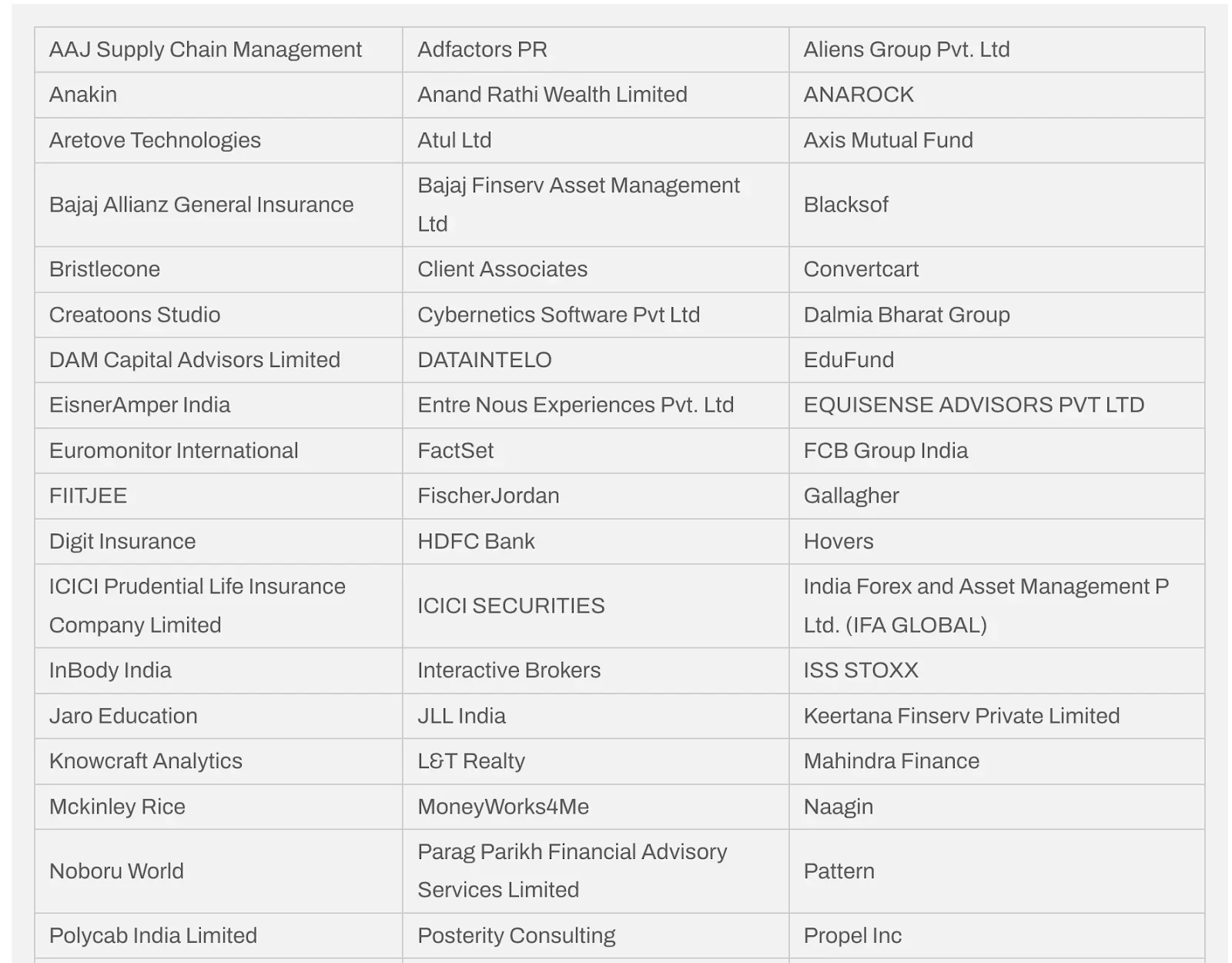The image size is (1232, 963).
Task: Click the FIITJEE company name
Action: click(88, 496)
